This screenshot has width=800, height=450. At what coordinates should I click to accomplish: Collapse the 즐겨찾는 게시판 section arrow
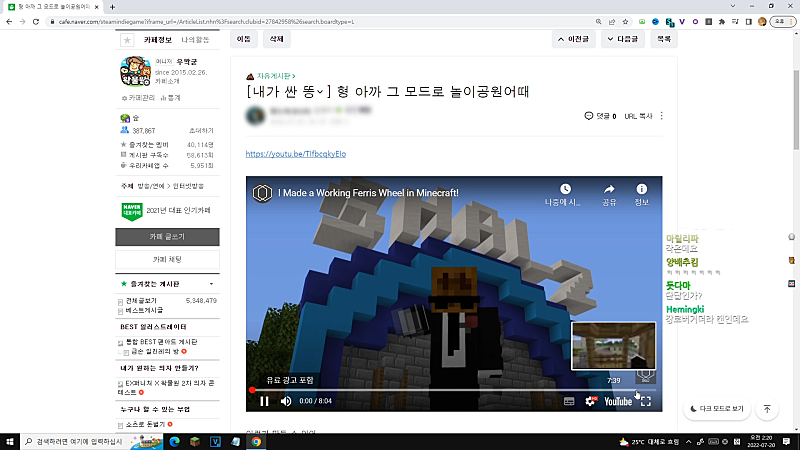coord(211,284)
